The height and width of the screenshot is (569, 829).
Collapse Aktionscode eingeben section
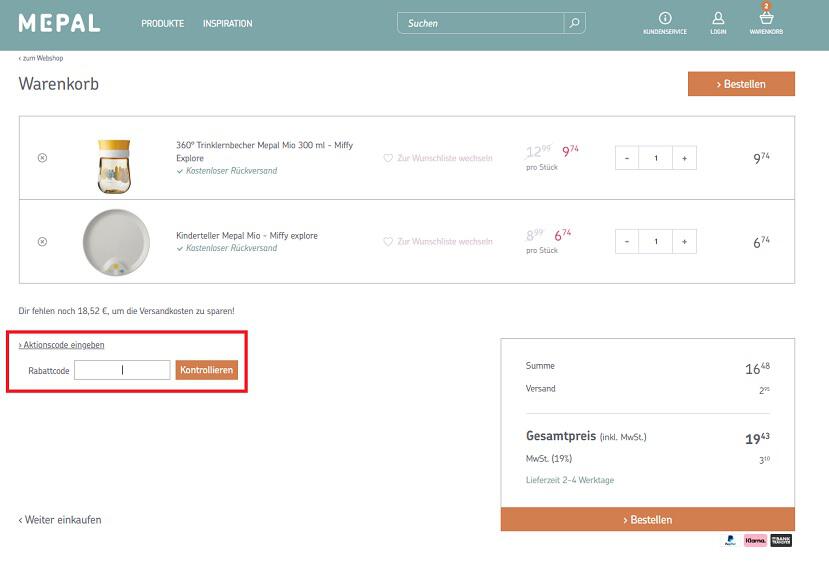coord(61,345)
